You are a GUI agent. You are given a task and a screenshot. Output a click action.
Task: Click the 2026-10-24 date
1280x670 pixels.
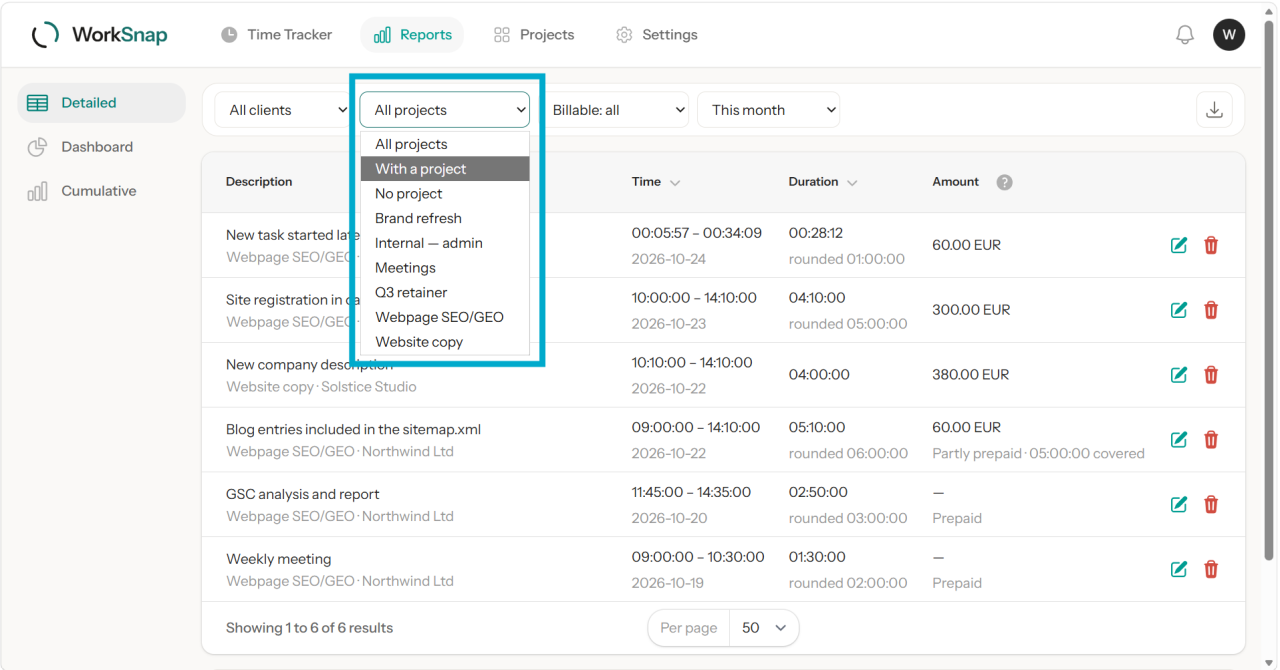[669, 259]
